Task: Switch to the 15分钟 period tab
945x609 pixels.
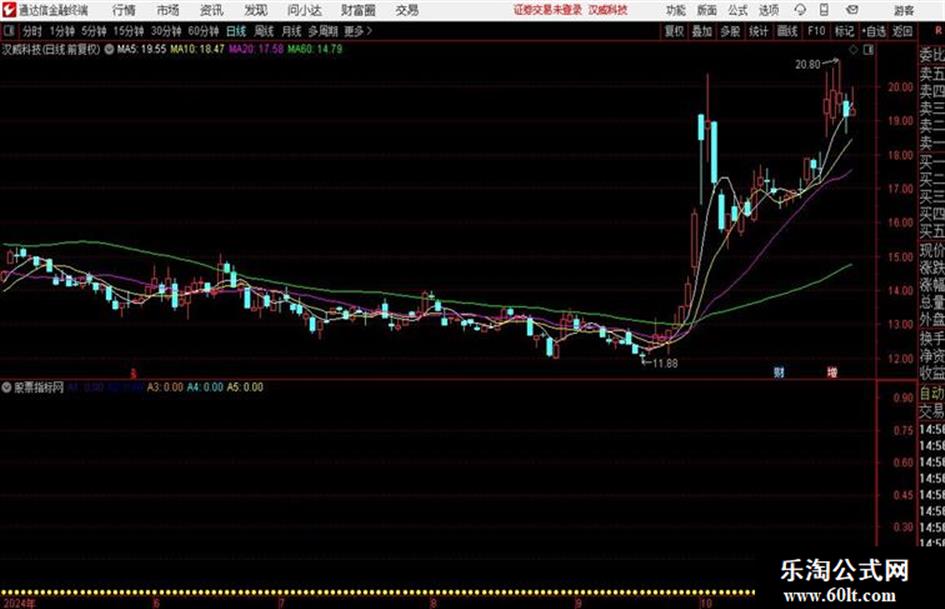Action: pos(128,31)
